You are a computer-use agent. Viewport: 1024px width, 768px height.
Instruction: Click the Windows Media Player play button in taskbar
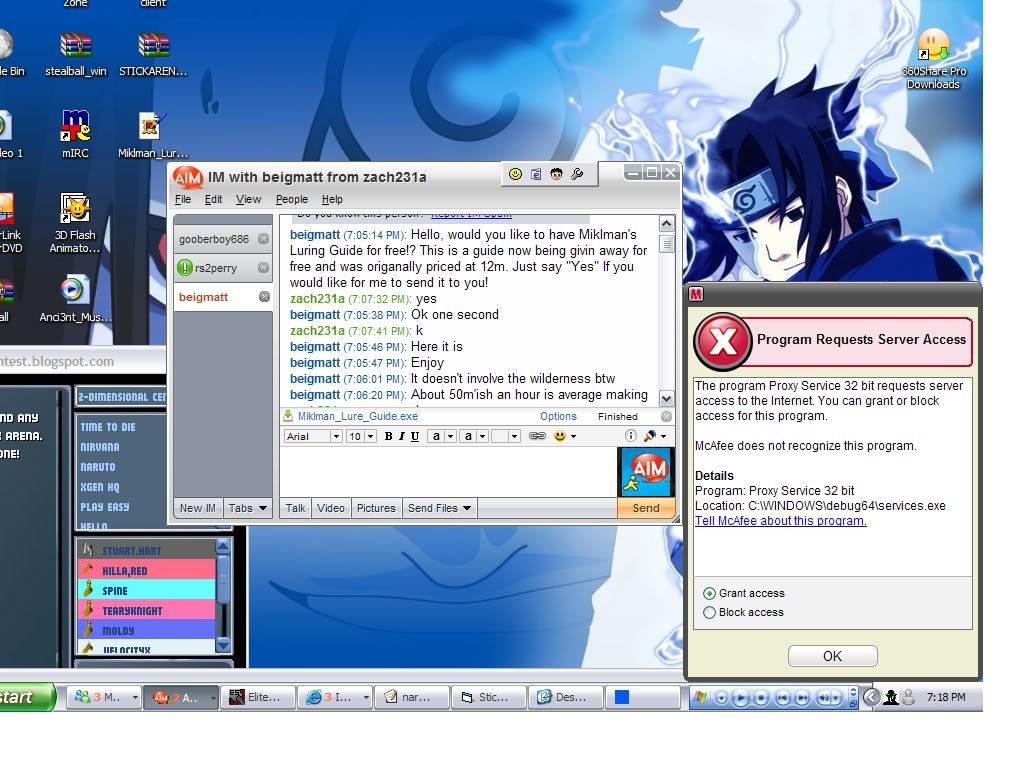click(x=741, y=698)
